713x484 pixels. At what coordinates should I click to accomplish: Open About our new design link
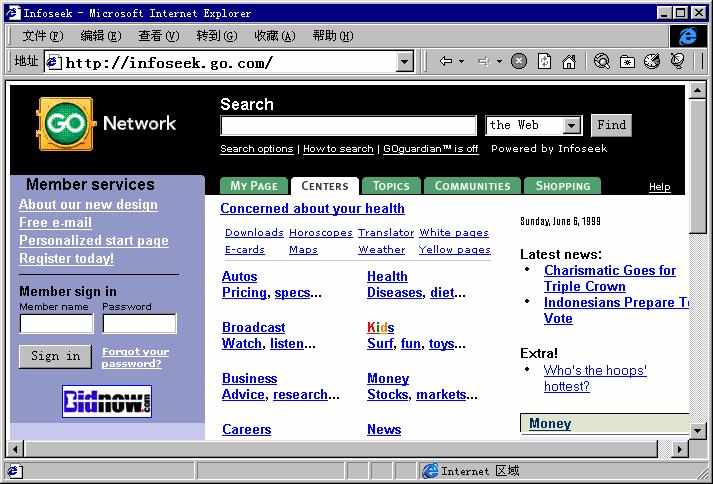pyautogui.click(x=88, y=205)
